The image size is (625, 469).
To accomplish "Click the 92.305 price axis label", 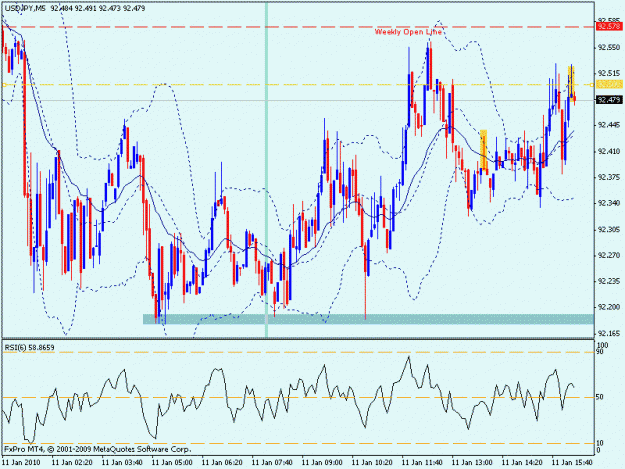I will (x=609, y=229).
